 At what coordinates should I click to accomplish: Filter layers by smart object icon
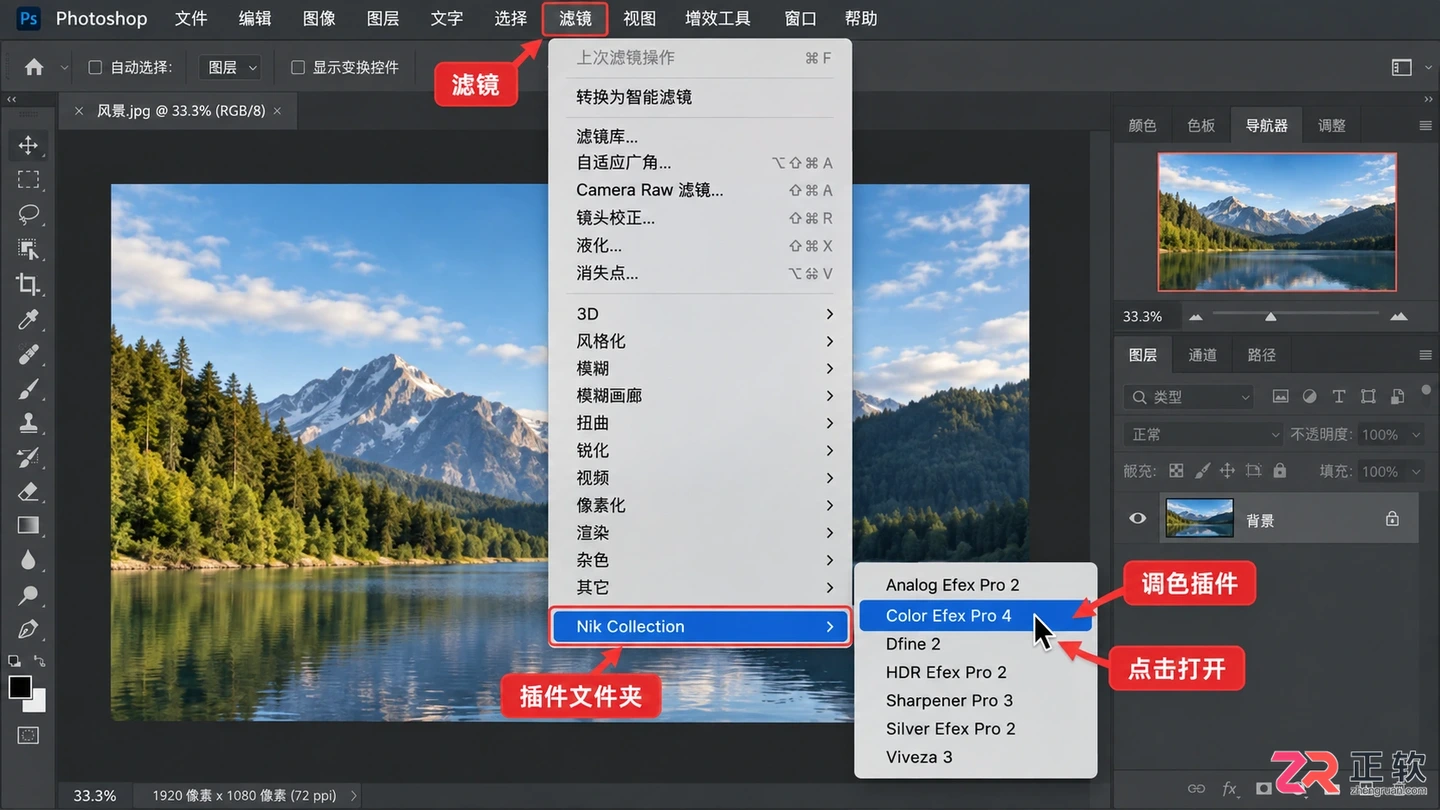(1397, 397)
